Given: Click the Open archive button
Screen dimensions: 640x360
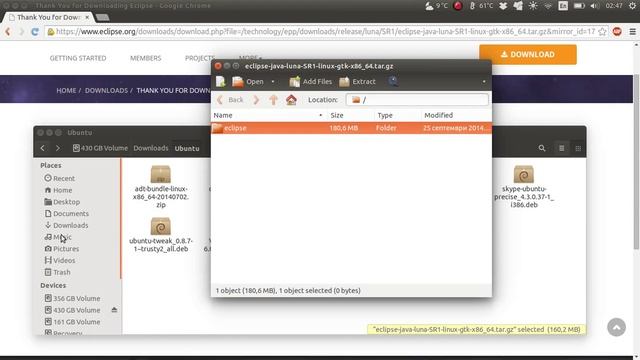Looking at the screenshot, I should click(x=248, y=82).
